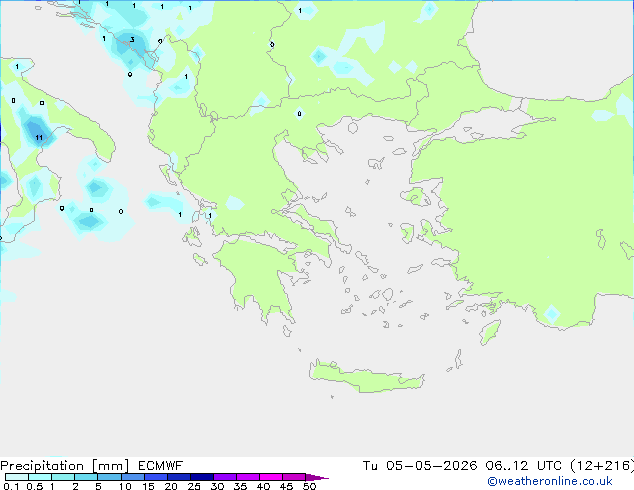Open the weatheronline.co.uk copyright link

click(550, 481)
